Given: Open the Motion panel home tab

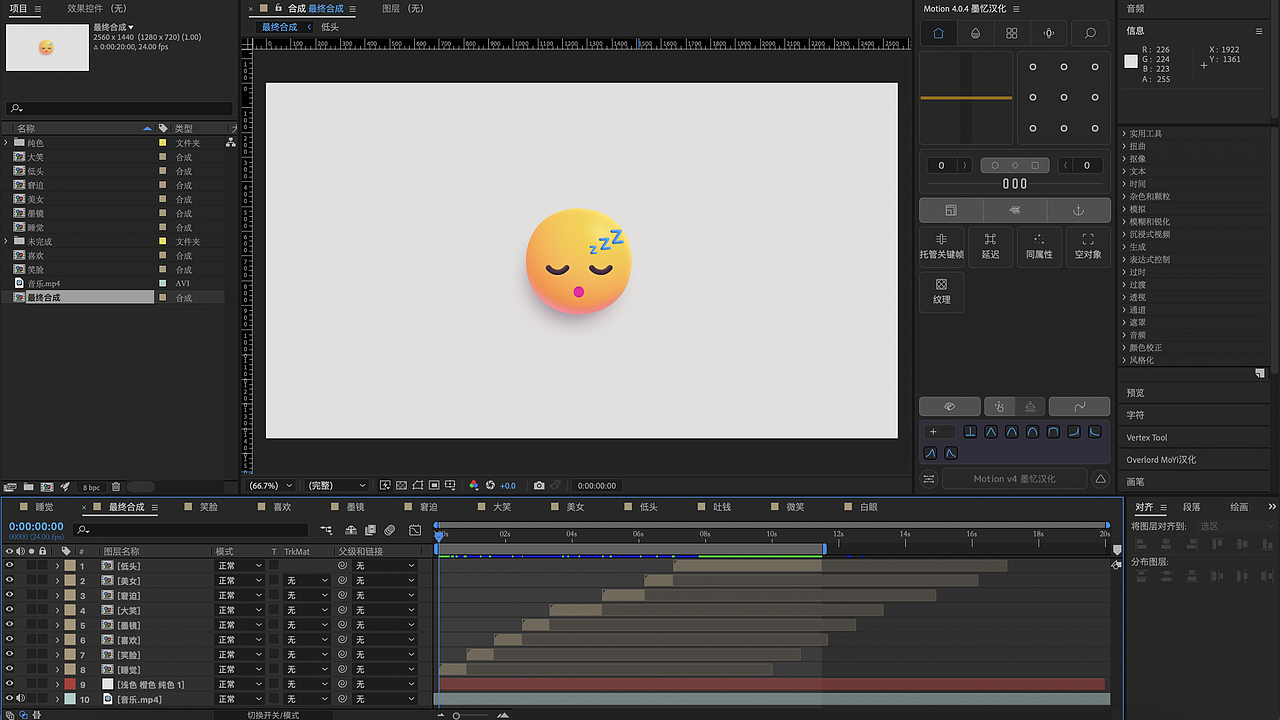Looking at the screenshot, I should pos(938,33).
